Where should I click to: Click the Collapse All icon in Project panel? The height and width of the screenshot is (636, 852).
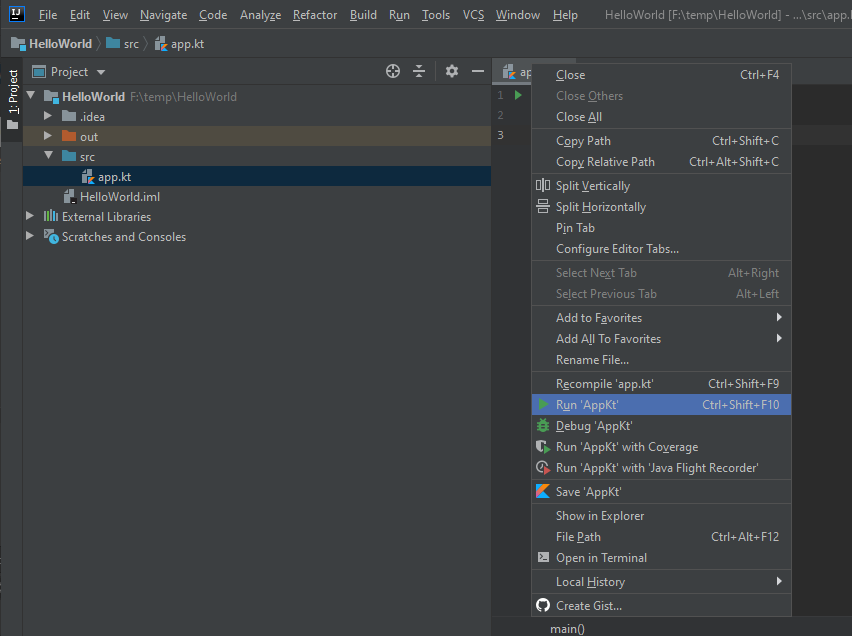(x=419, y=71)
